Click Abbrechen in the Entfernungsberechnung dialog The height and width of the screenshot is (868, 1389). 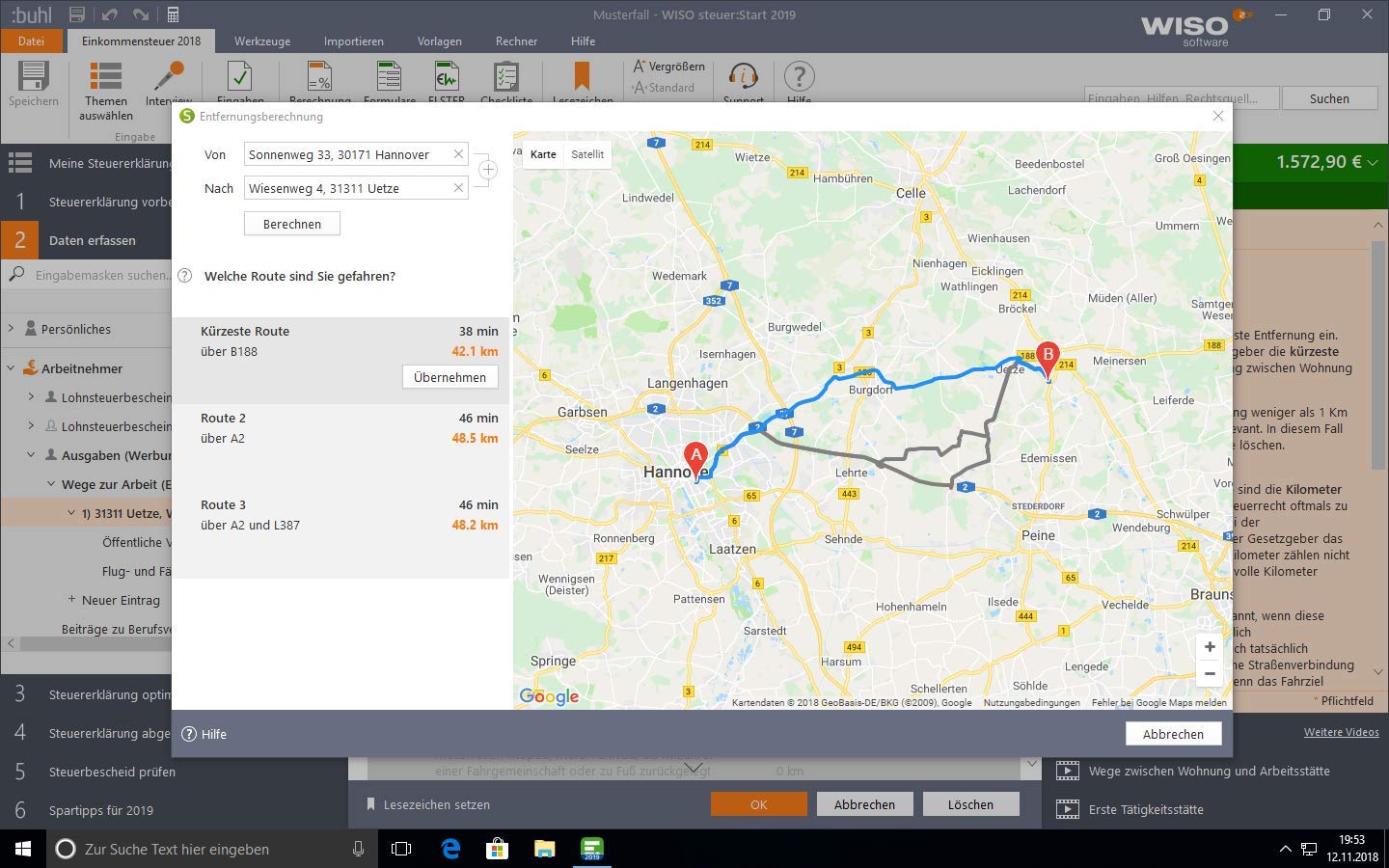pos(1173,734)
